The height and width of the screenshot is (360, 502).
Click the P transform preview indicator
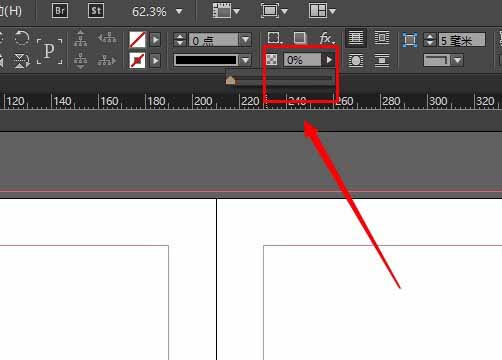(x=49, y=51)
